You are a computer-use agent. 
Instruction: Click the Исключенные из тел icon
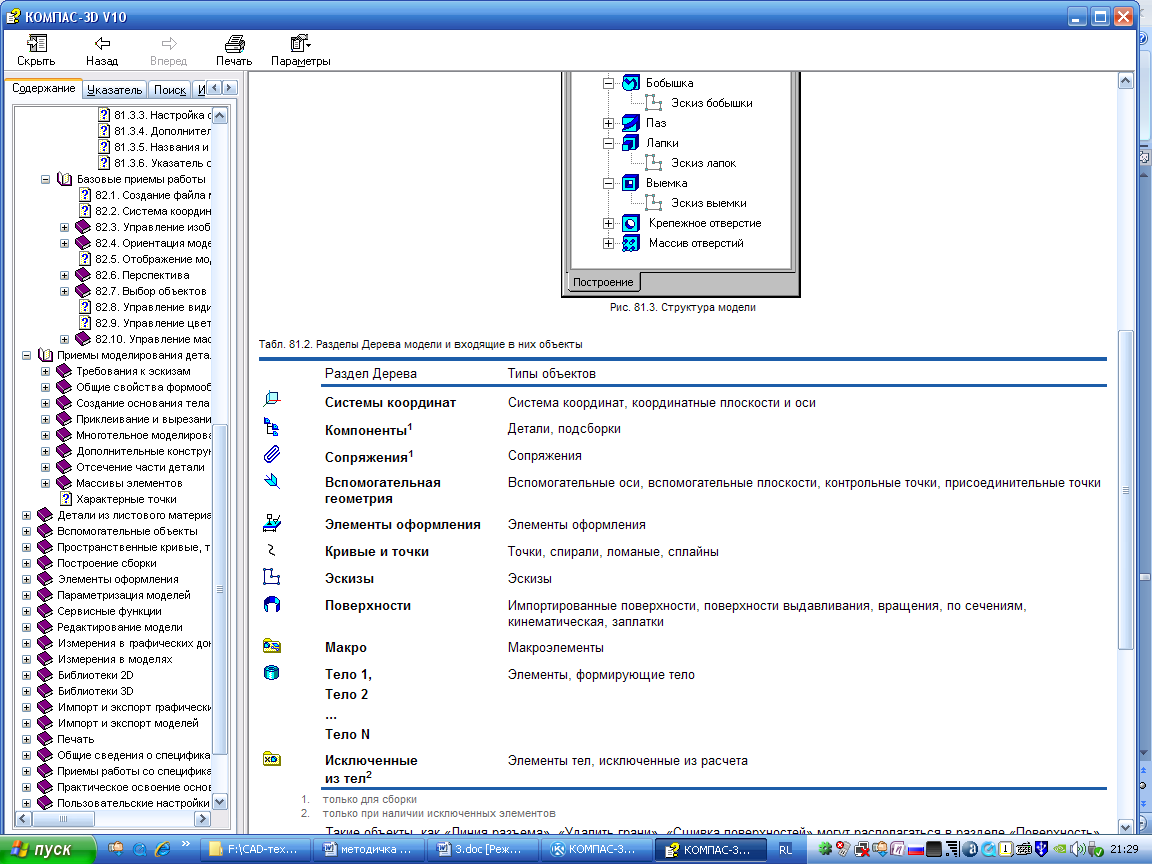(x=272, y=759)
